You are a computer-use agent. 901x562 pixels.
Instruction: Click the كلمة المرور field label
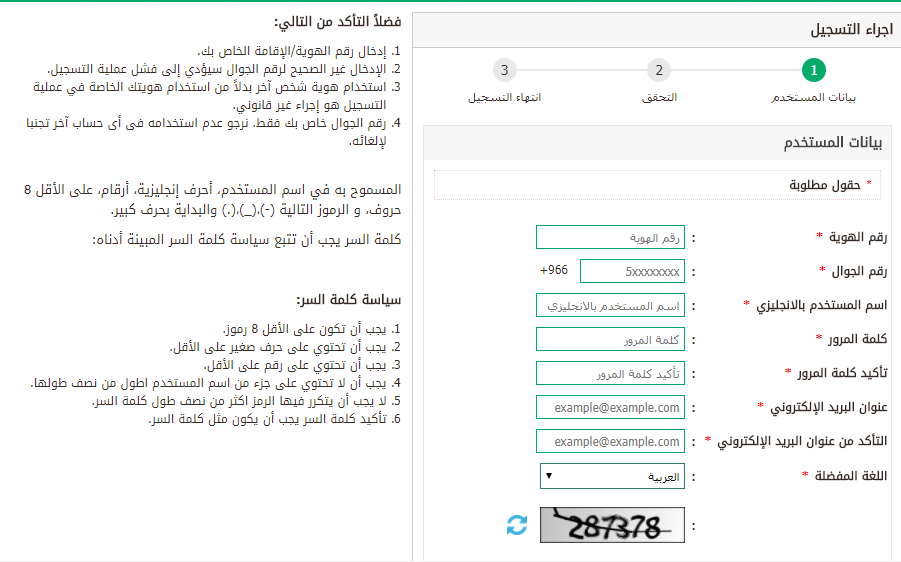click(x=857, y=339)
